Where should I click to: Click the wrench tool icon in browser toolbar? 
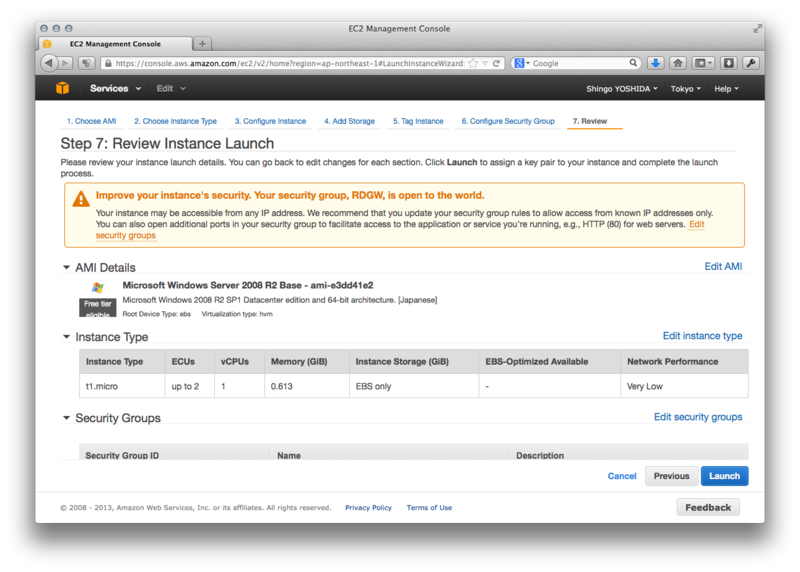click(751, 63)
